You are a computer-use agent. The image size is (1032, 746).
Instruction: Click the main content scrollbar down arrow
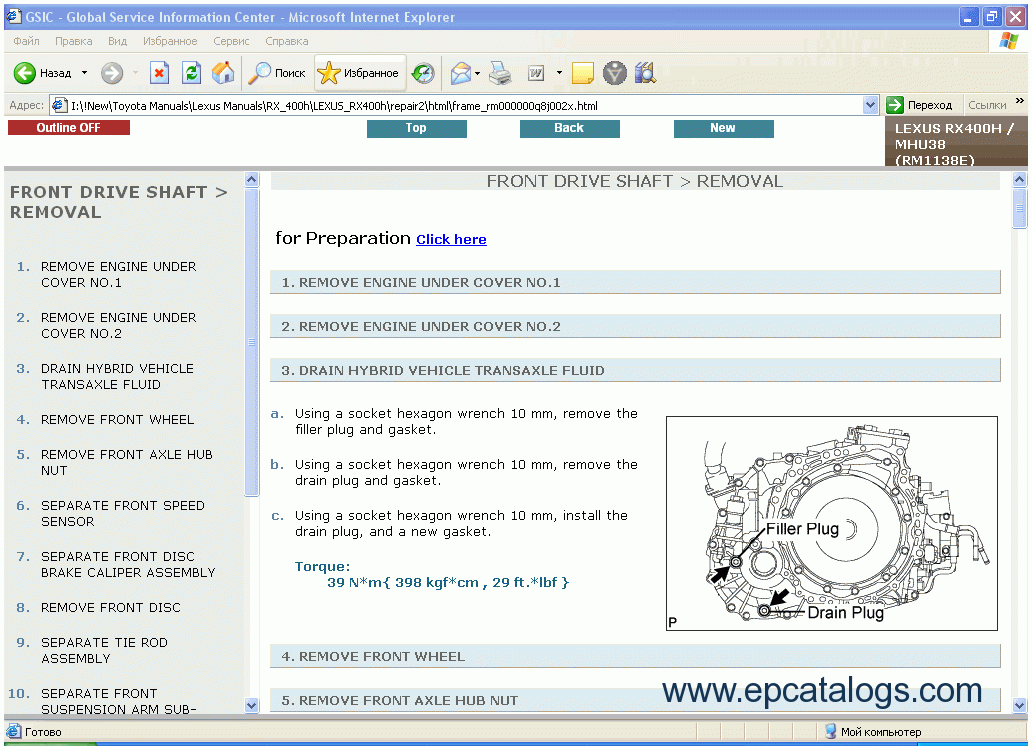(1019, 705)
